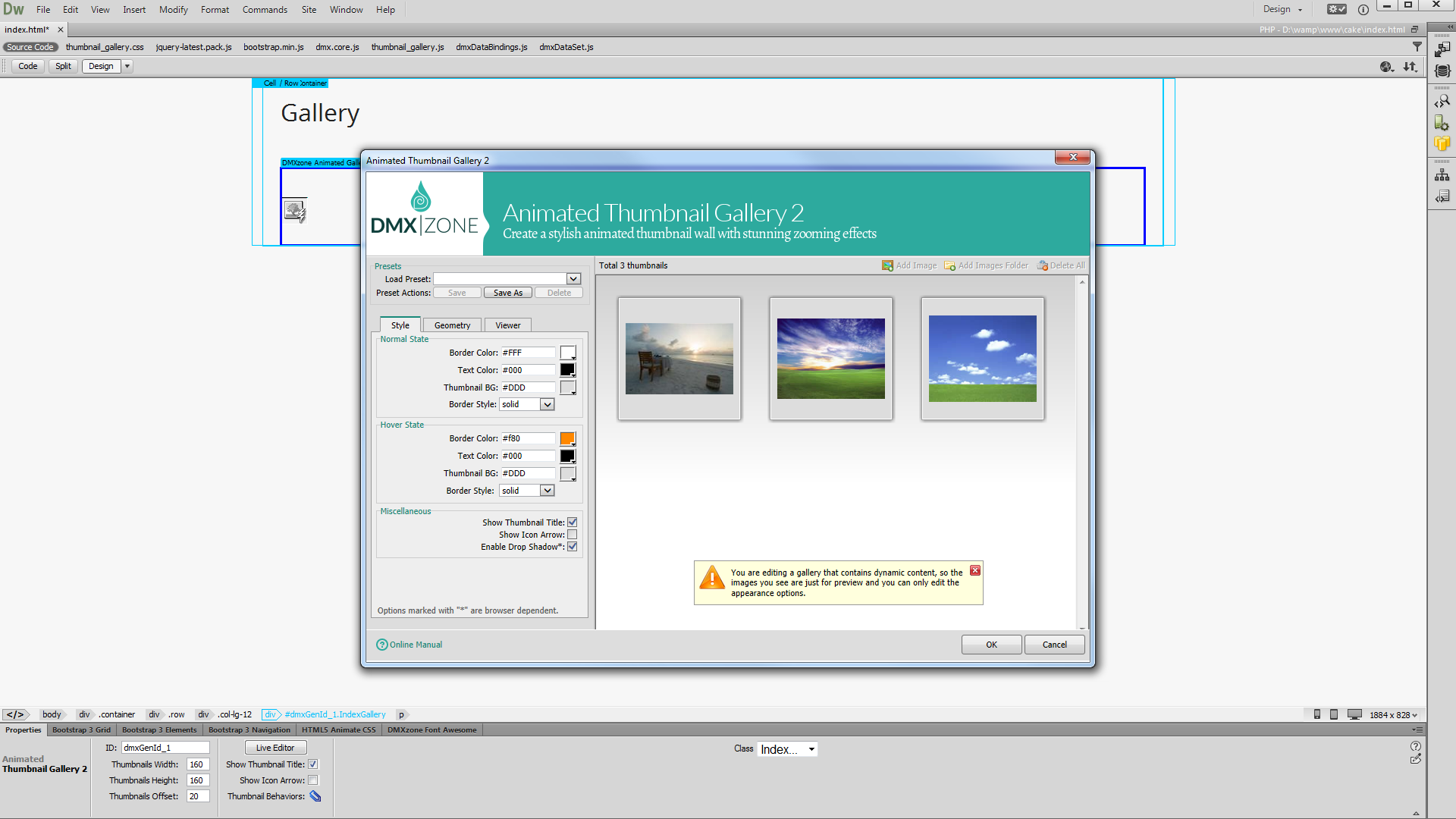Image resolution: width=1456 pixels, height=819 pixels.
Task: Dismiss the dynamic content warning with the red X
Action: pos(975,570)
